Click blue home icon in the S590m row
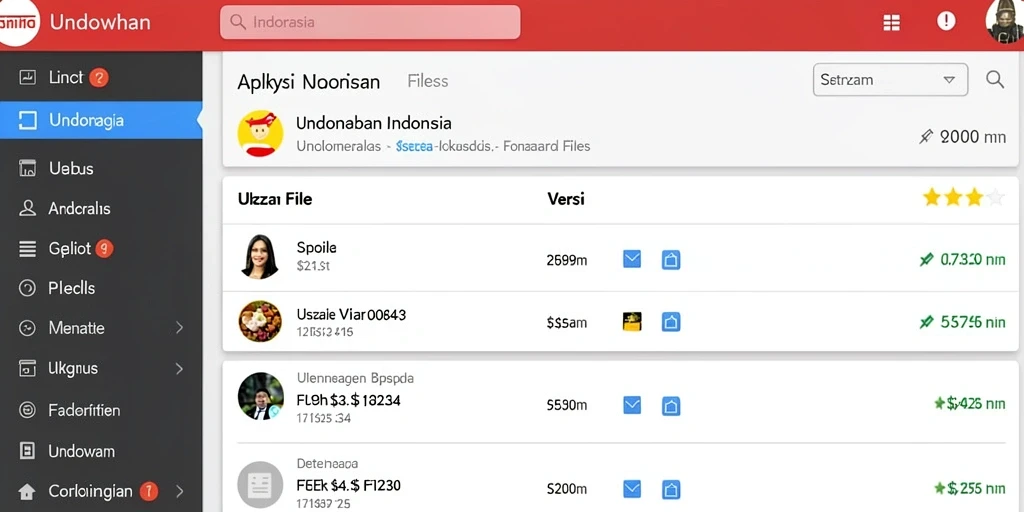The height and width of the screenshot is (512, 1024). (671, 406)
